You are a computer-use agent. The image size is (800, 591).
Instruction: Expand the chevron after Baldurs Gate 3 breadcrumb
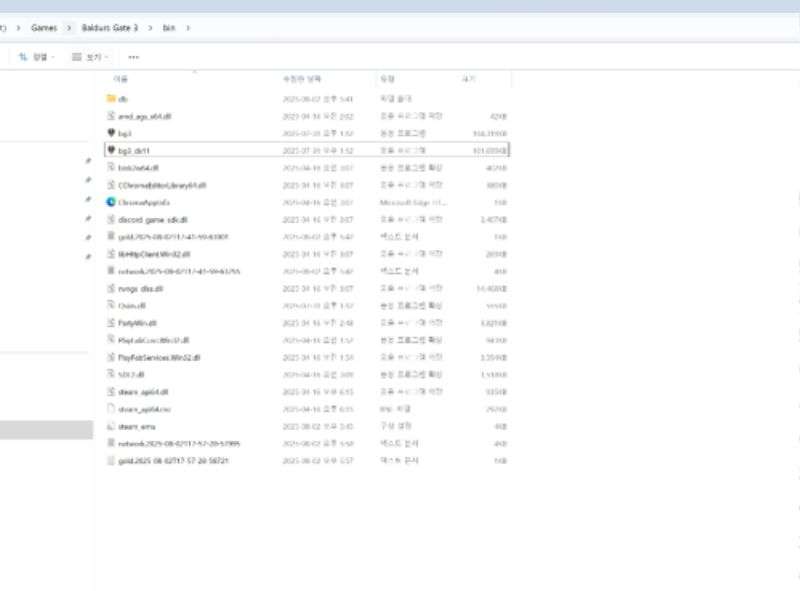pos(150,28)
